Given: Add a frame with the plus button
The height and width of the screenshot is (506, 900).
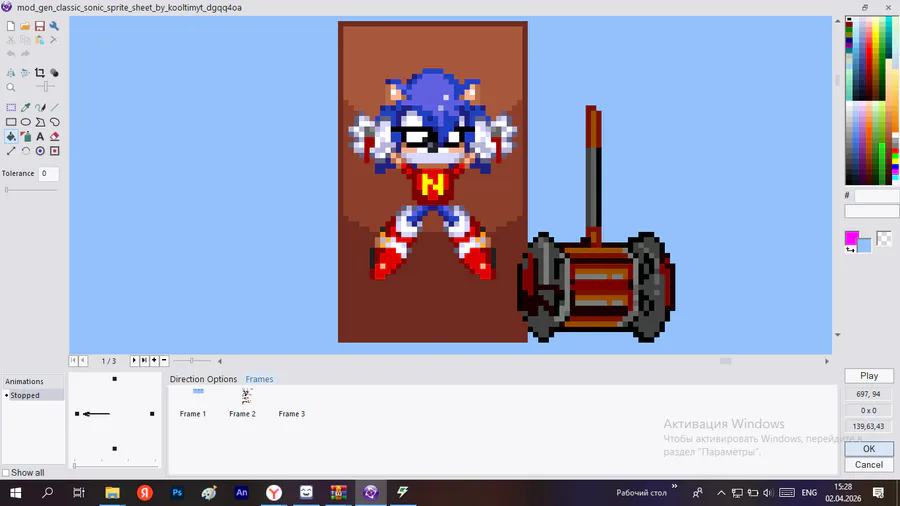Looking at the screenshot, I should (x=154, y=360).
